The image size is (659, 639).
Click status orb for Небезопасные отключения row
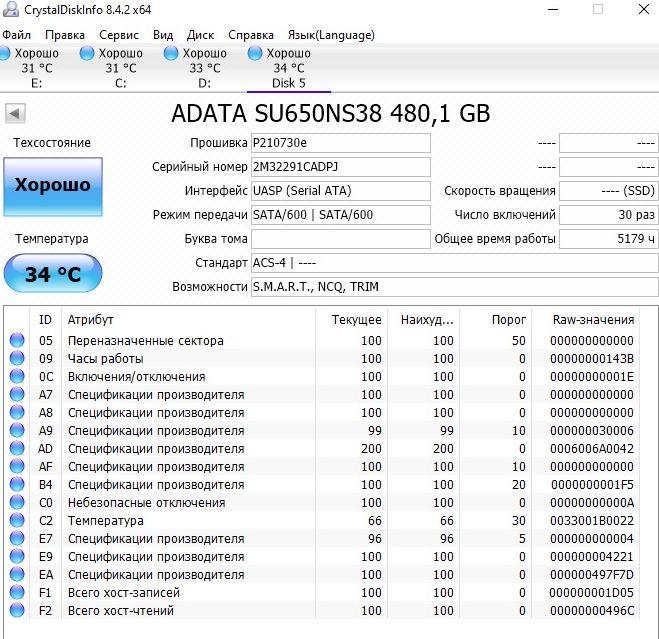[x=17, y=503]
